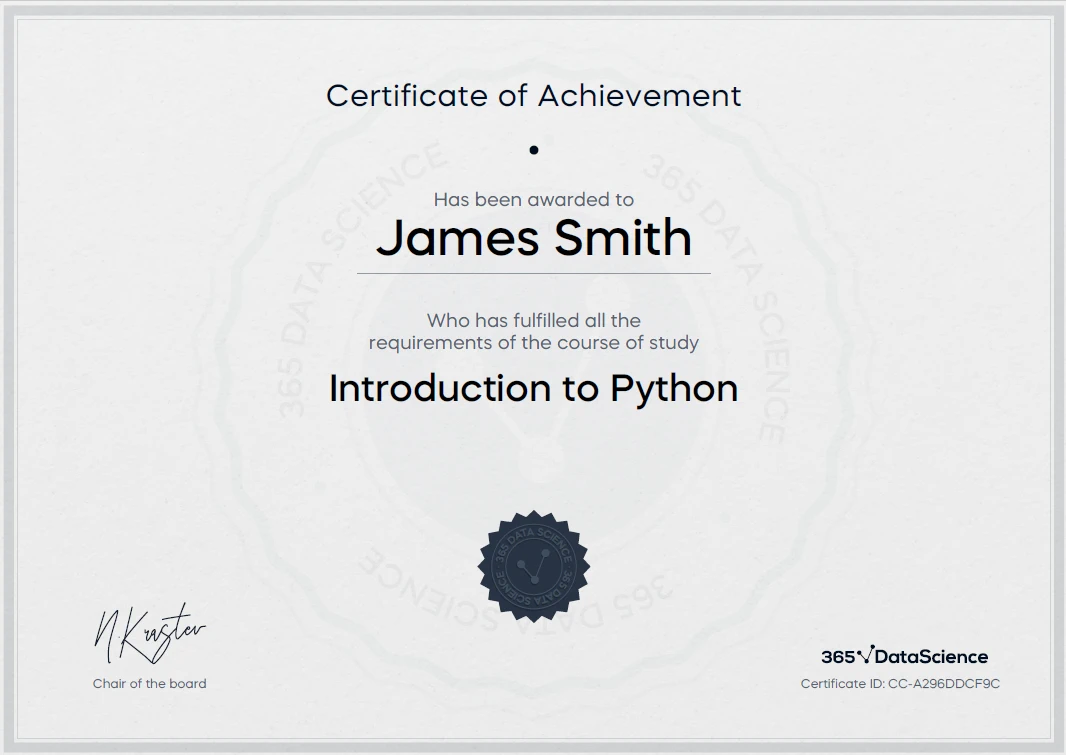Select the recipient name James Smith

[533, 239]
